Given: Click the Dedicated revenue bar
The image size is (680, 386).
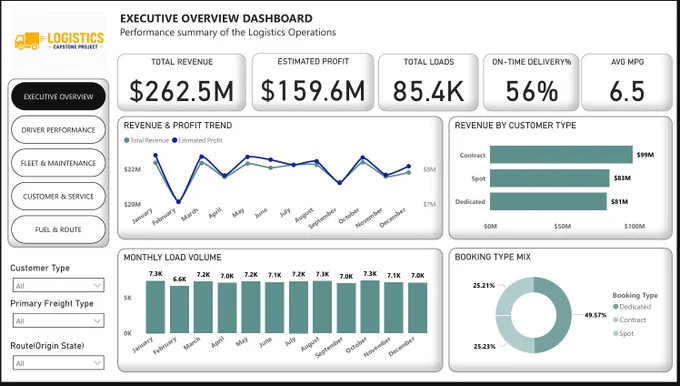Looking at the screenshot, I should click(548, 202).
